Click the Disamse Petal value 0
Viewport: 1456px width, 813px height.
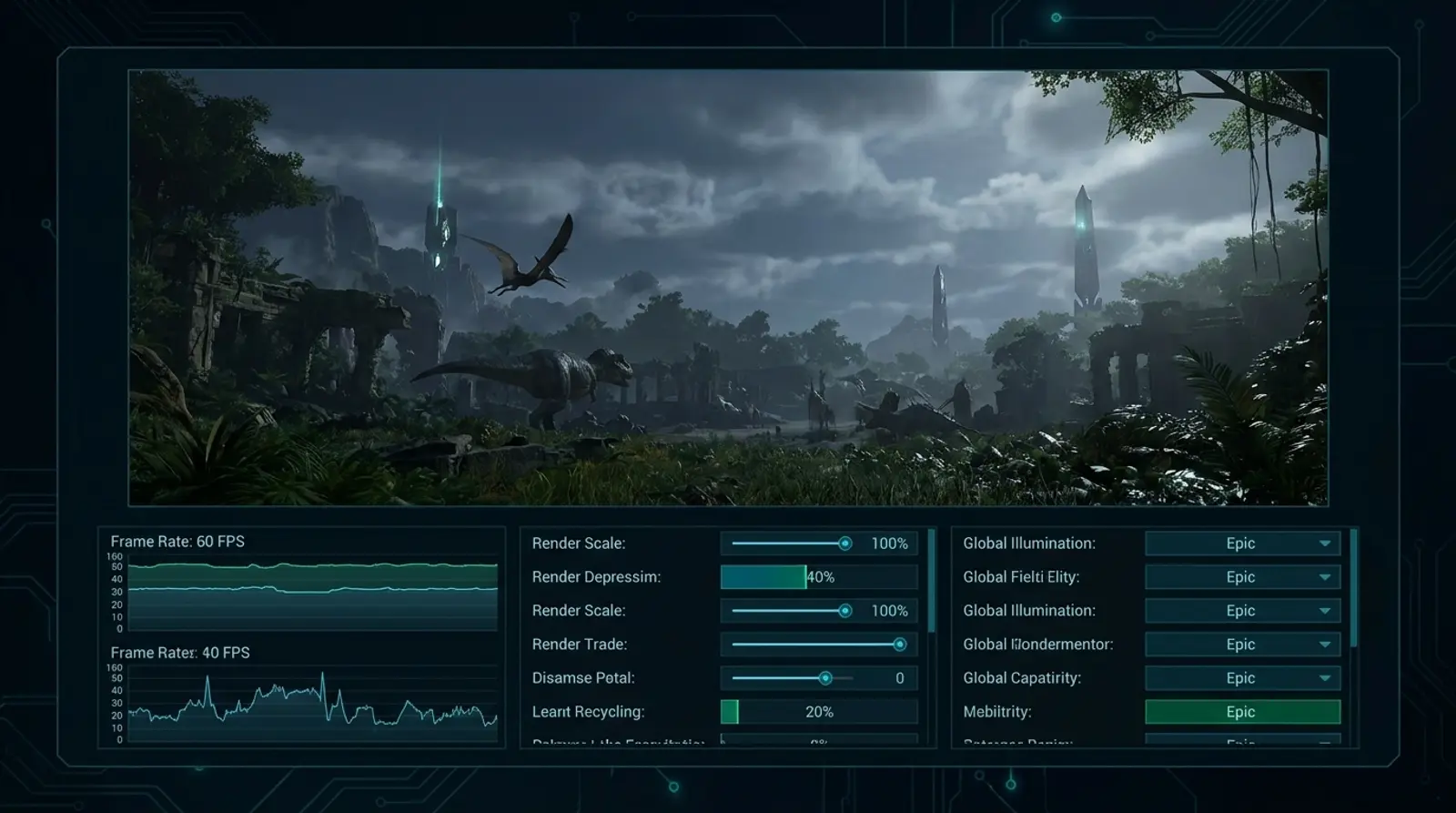pyautogui.click(x=899, y=678)
